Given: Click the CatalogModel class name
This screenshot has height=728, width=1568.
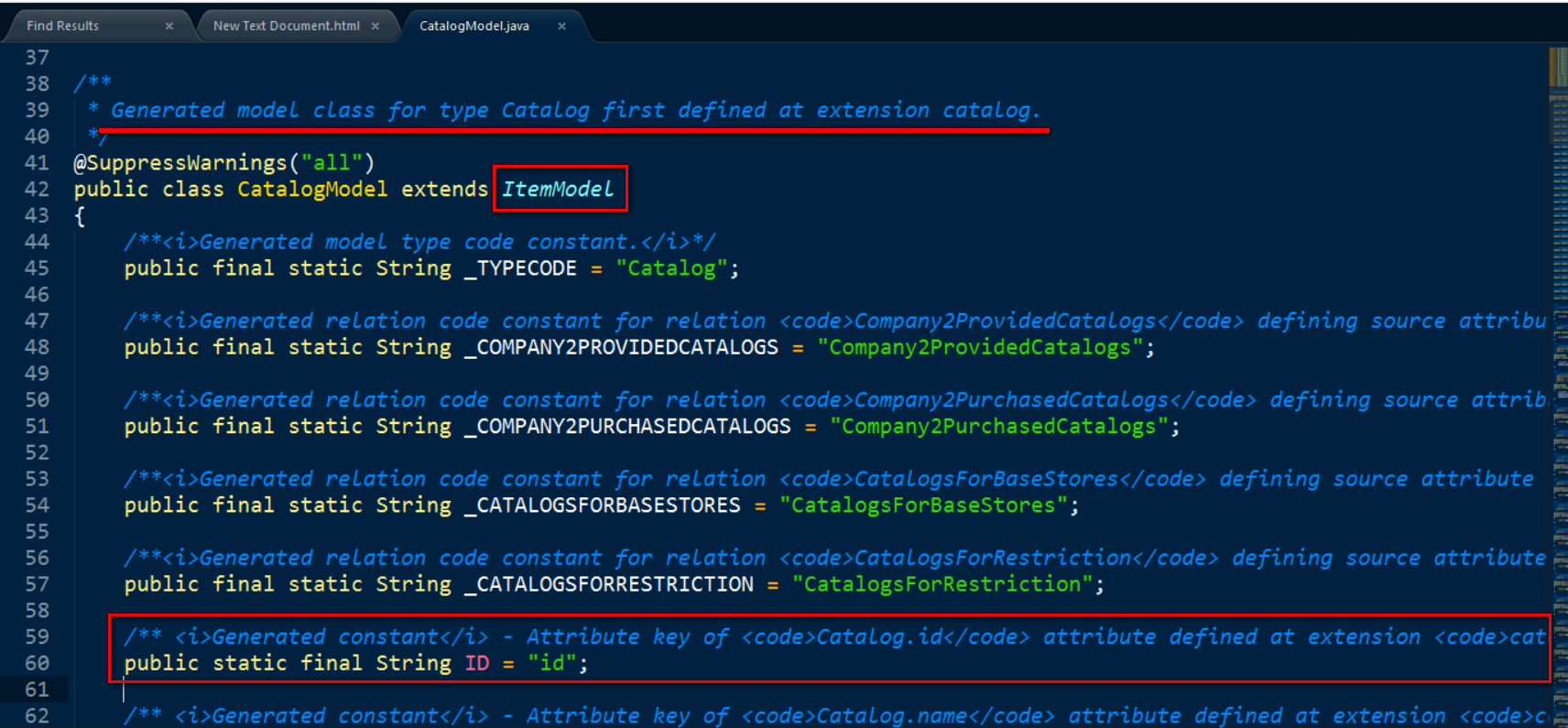Looking at the screenshot, I should (x=312, y=190).
